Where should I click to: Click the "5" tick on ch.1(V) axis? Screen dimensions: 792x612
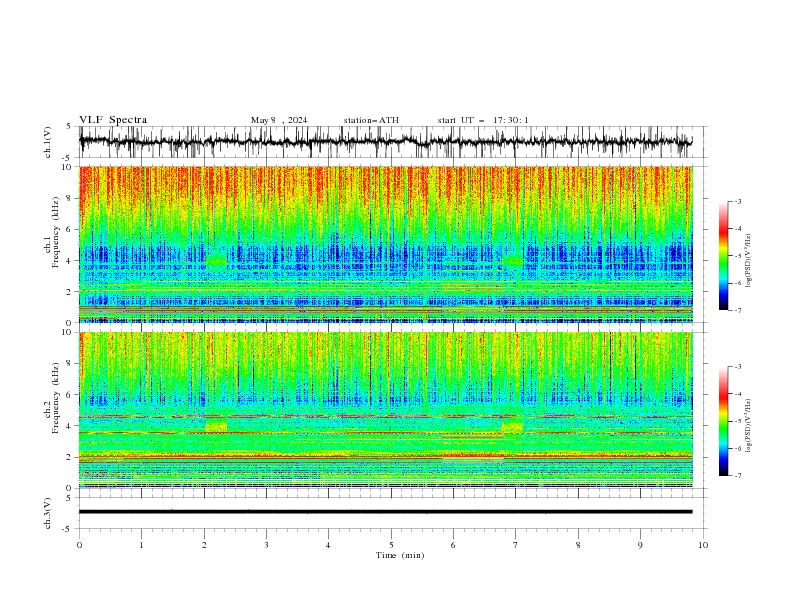click(68, 127)
